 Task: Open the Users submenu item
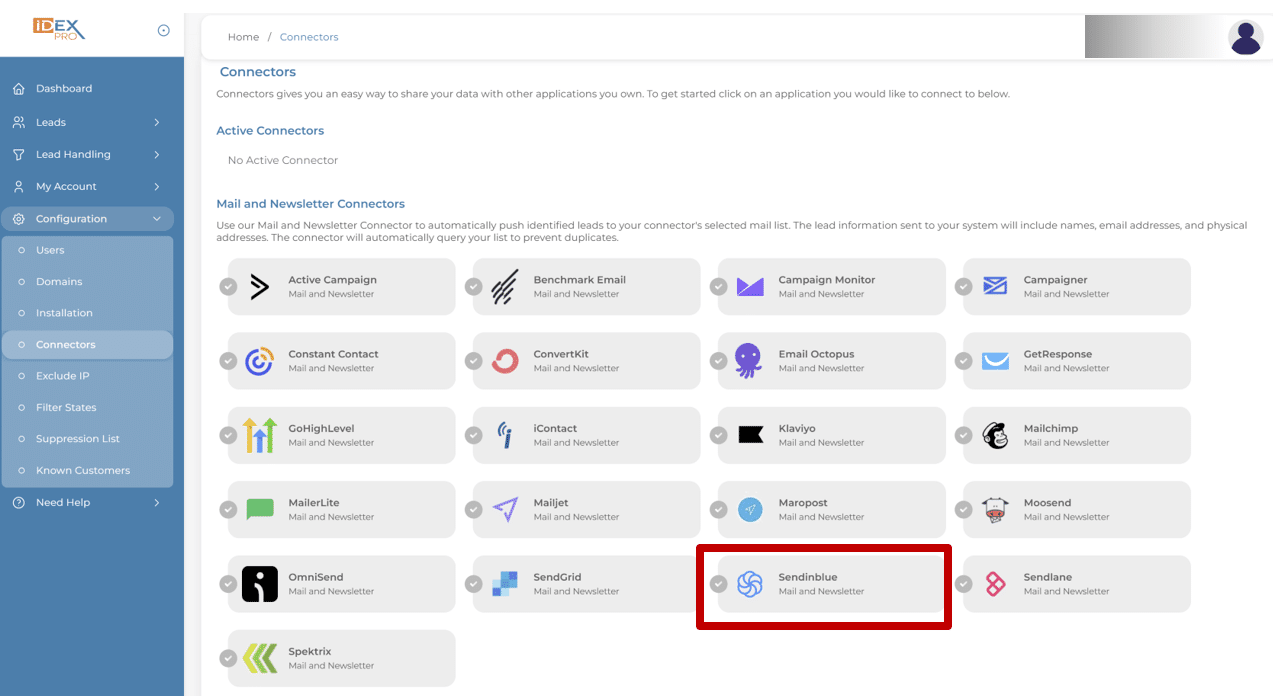point(87,250)
